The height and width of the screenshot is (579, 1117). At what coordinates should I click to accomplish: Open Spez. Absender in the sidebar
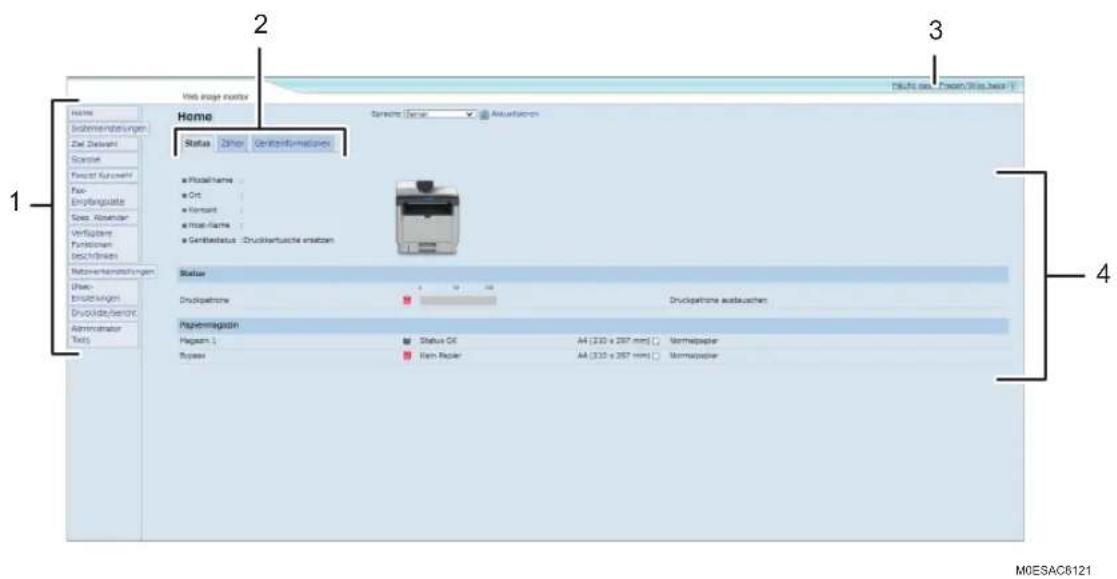[103, 218]
